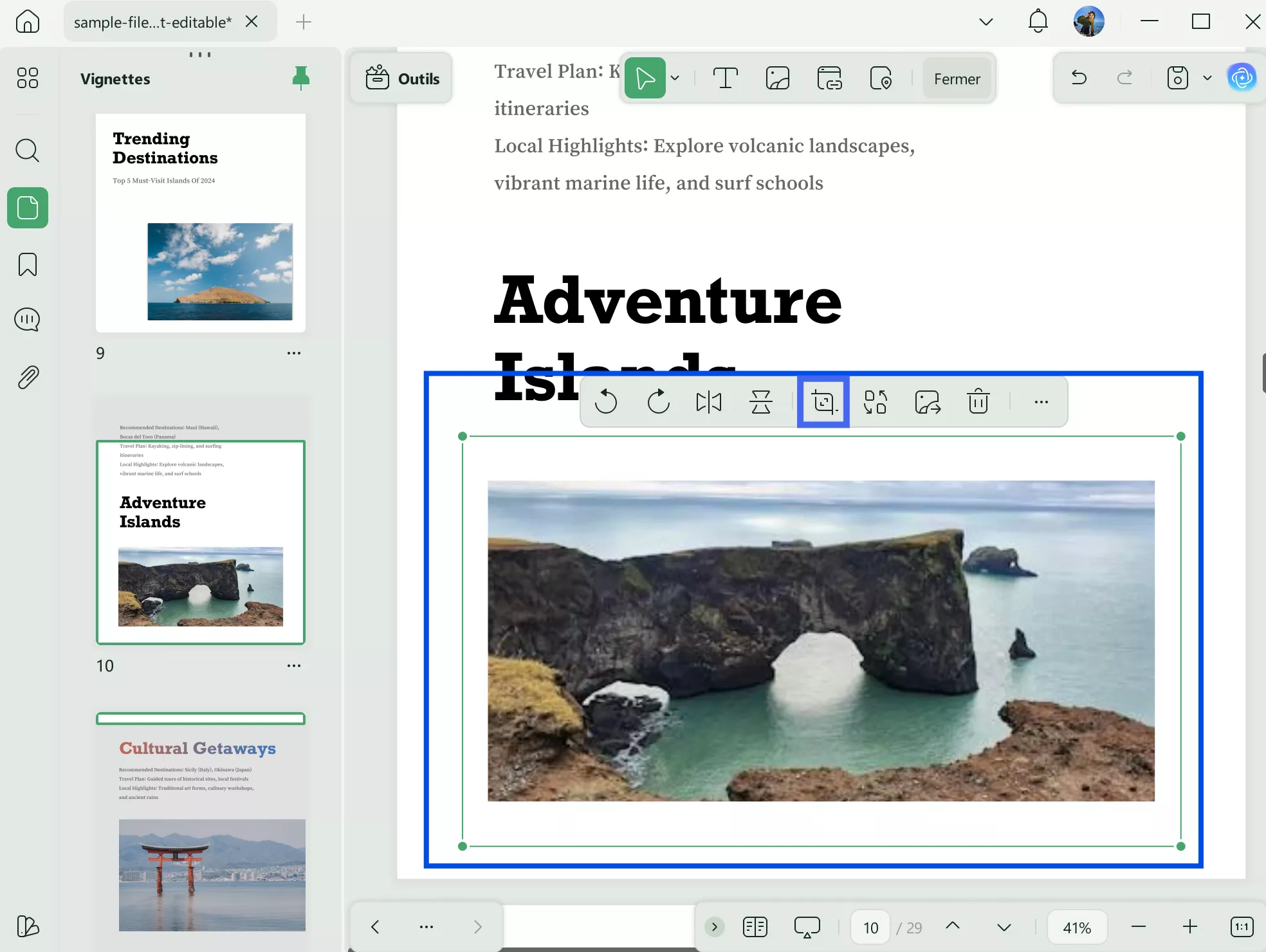Viewport: 1266px width, 952px height.
Task: Rotate image clockwise
Action: click(x=658, y=402)
